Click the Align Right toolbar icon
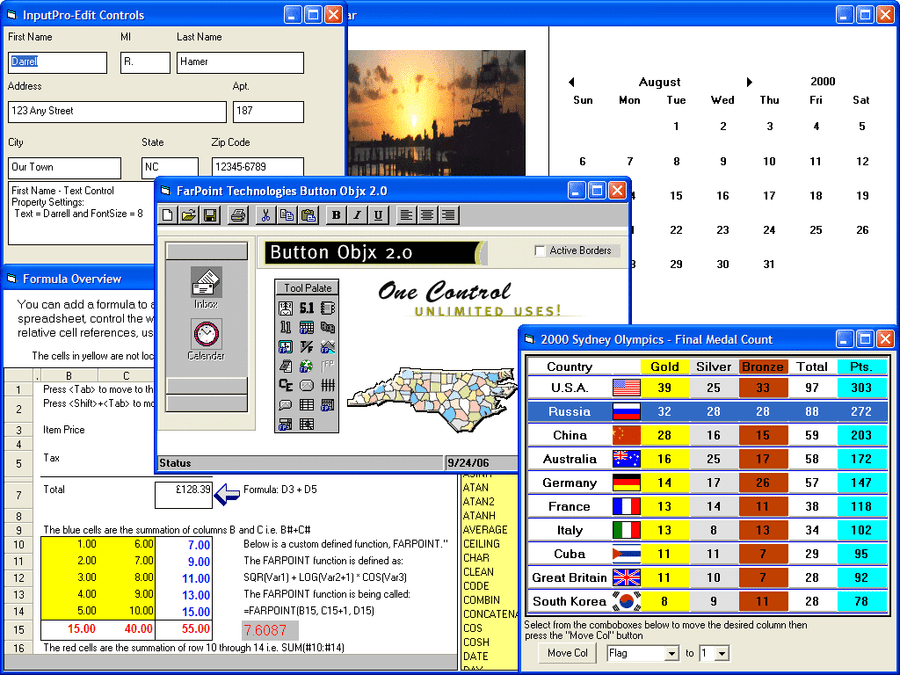Image resolution: width=900 pixels, height=675 pixels. coord(448,215)
